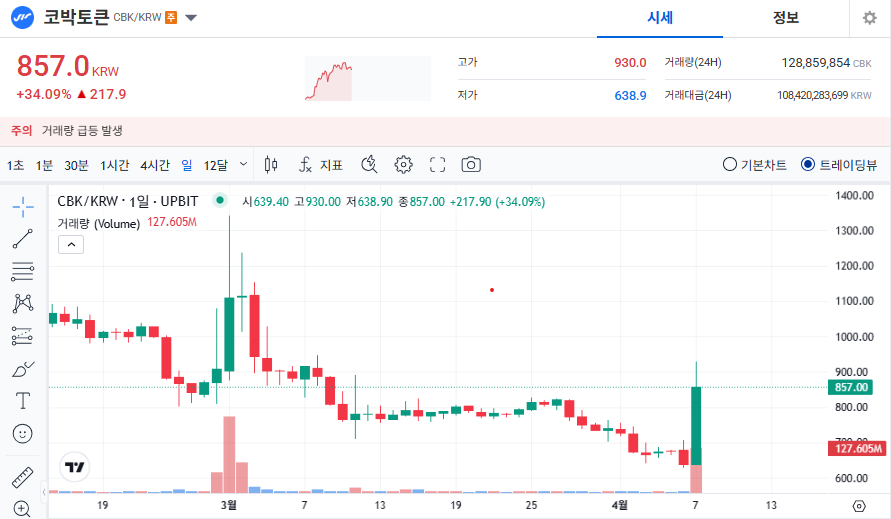Image resolution: width=891 pixels, height=519 pixels.
Task: Click the Cobak Token coin logo
Action: tap(23, 18)
